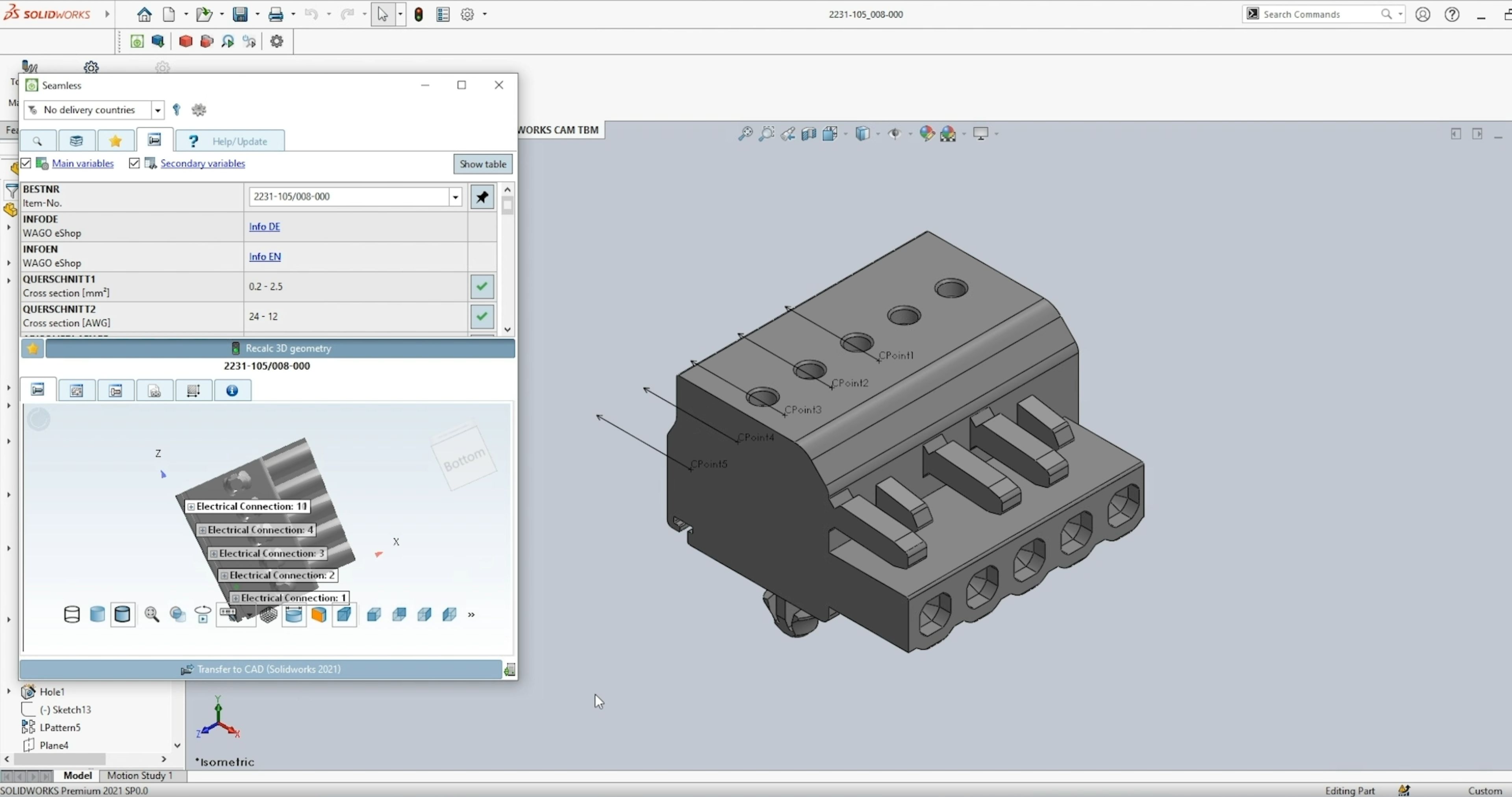The height and width of the screenshot is (797, 1512).
Task: Click the SolidWorks Home icon
Action: point(144,14)
